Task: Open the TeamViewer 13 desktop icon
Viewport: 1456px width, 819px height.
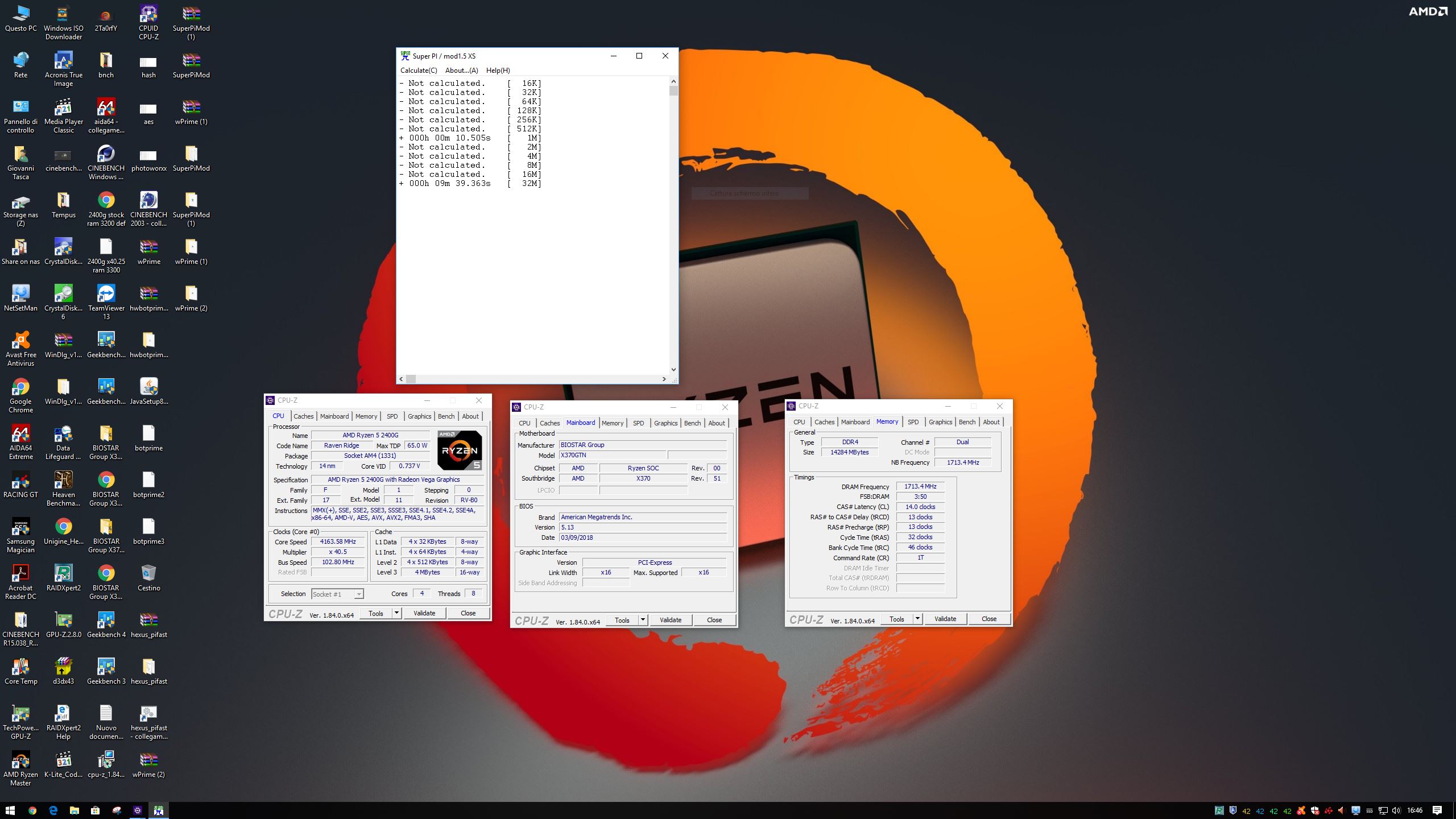Action: pyautogui.click(x=106, y=302)
